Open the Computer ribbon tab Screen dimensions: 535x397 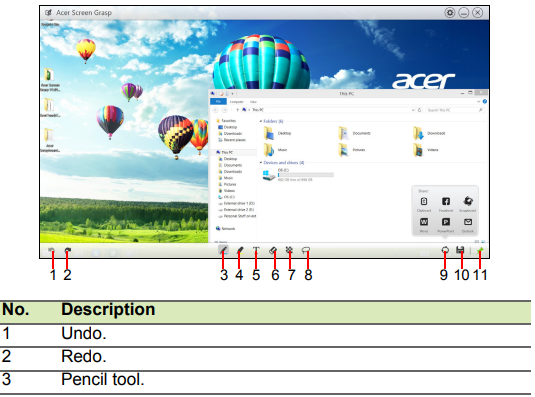(x=237, y=102)
